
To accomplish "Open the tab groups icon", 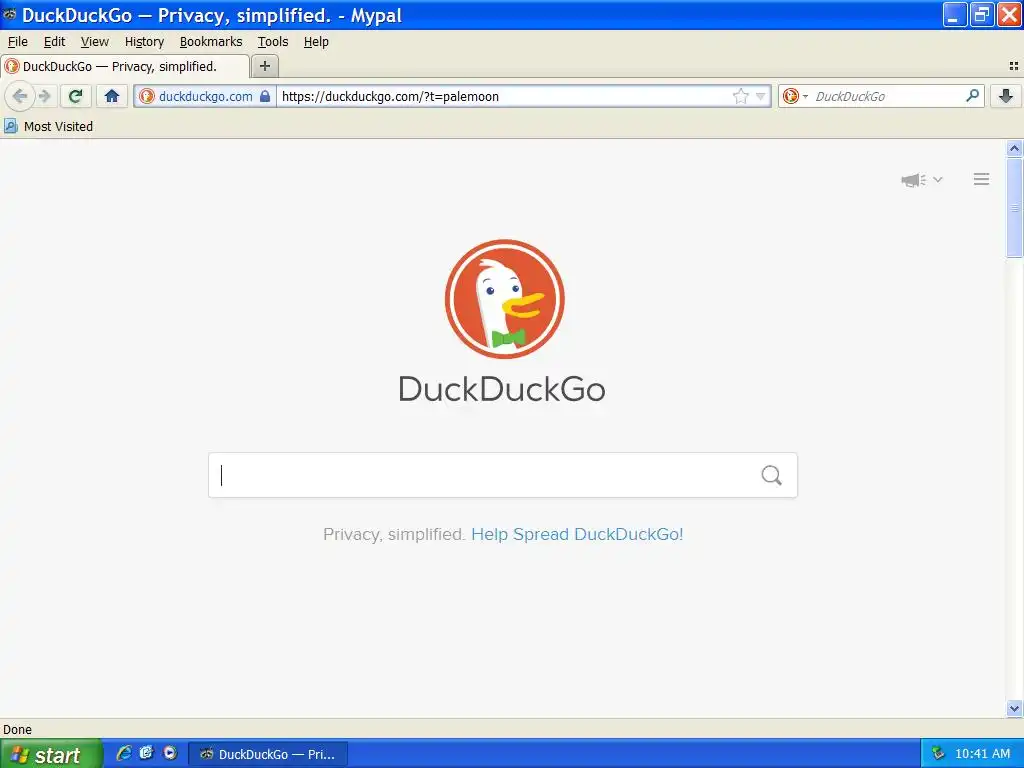I will (x=1014, y=66).
